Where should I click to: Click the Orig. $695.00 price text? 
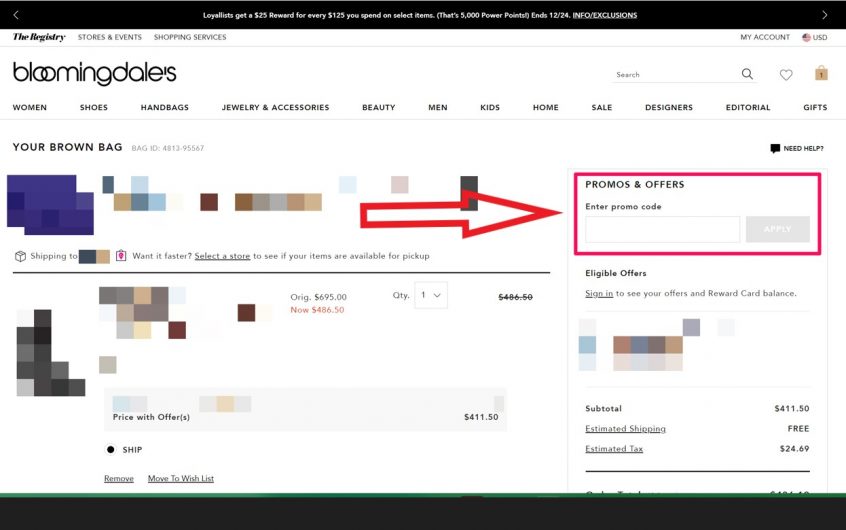[318, 297]
